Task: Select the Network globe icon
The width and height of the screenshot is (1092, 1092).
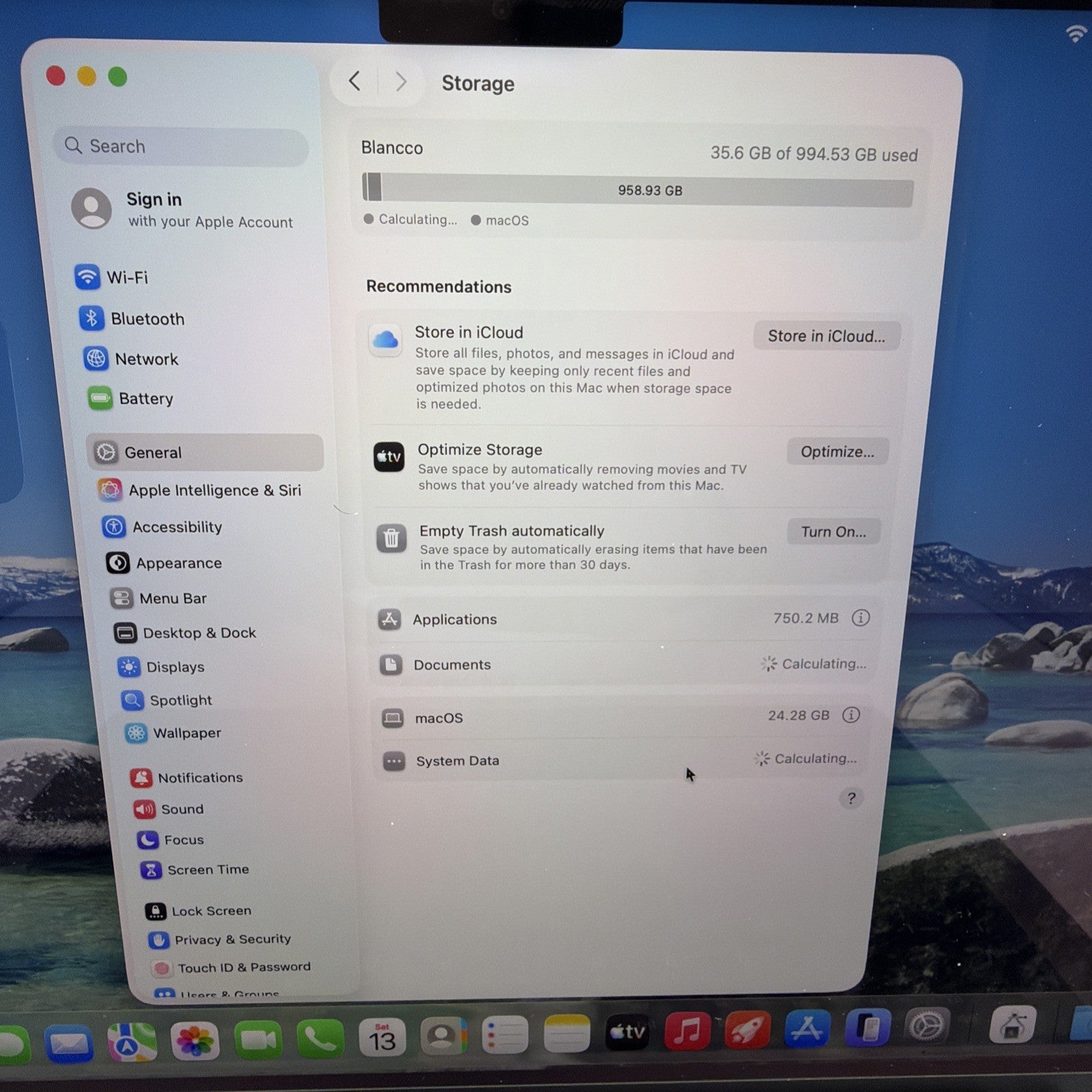Action: (x=96, y=358)
